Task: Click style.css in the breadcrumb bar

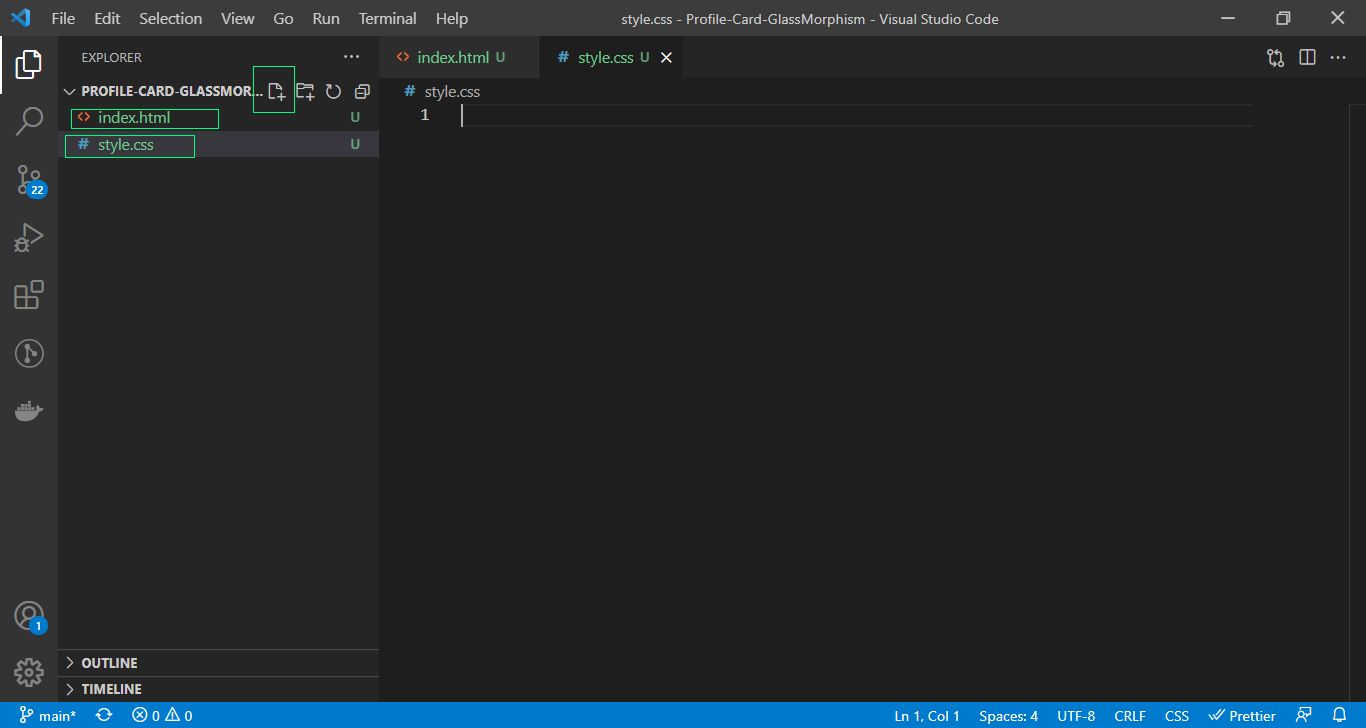Action: click(442, 91)
